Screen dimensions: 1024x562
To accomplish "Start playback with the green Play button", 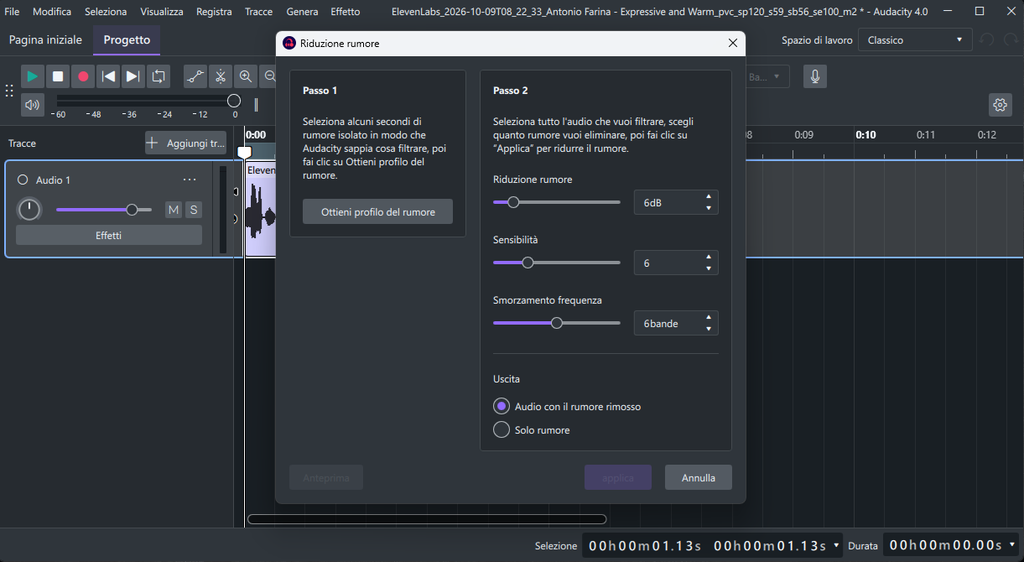I will click(x=32, y=76).
